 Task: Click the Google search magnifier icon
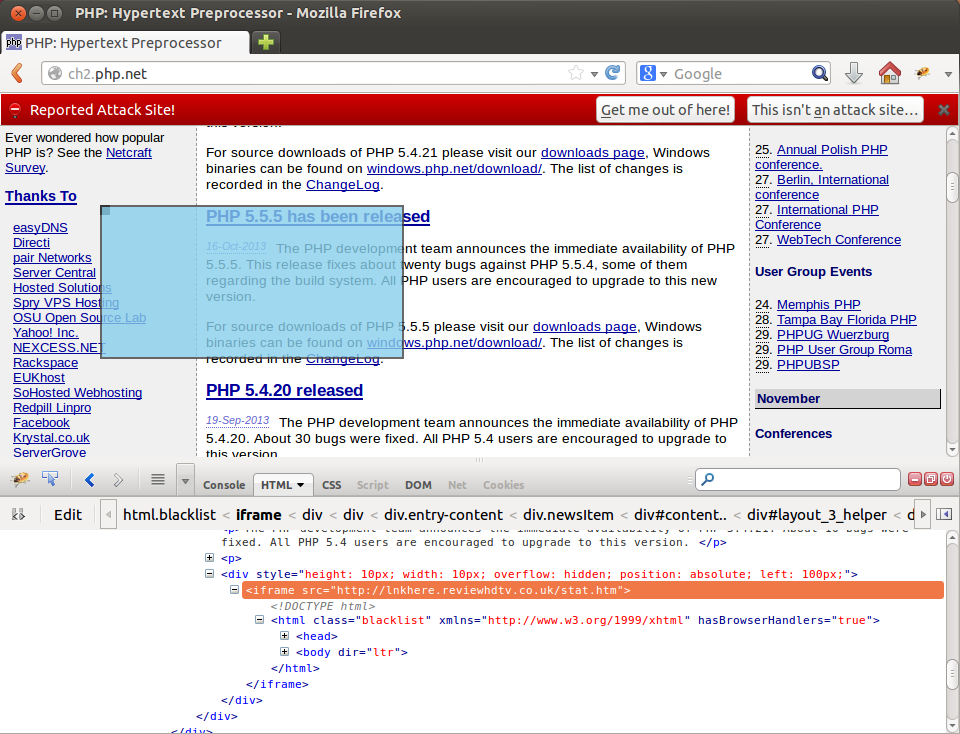pos(819,73)
